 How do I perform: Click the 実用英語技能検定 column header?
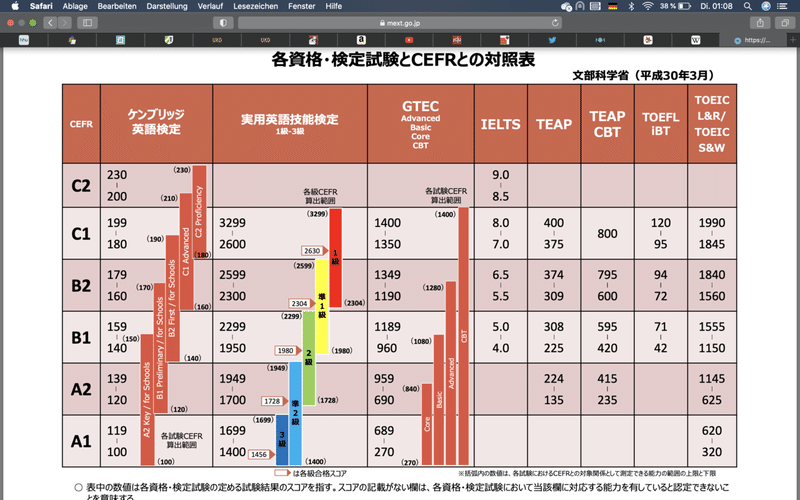[290, 124]
